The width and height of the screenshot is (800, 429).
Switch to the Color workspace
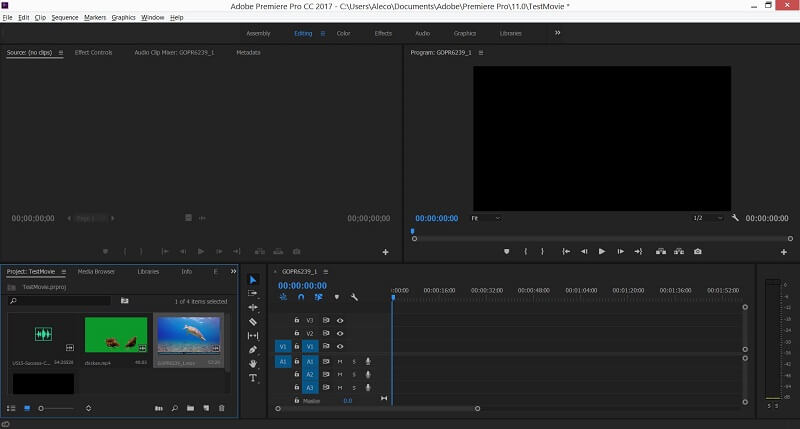[343, 33]
